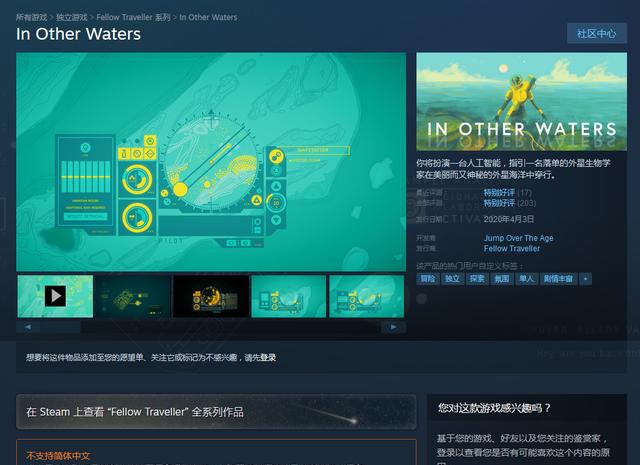Screen dimensions: 640x465
Task: Expand more tags with plus button
Action: pyautogui.click(x=585, y=279)
